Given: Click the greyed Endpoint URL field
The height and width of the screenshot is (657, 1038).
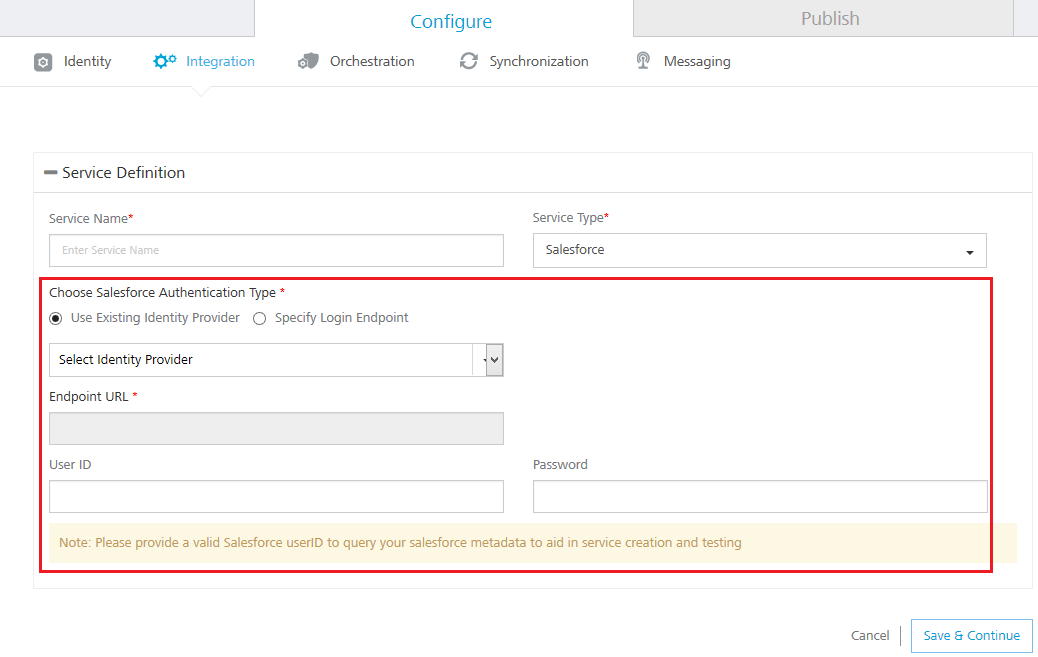Looking at the screenshot, I should point(276,429).
